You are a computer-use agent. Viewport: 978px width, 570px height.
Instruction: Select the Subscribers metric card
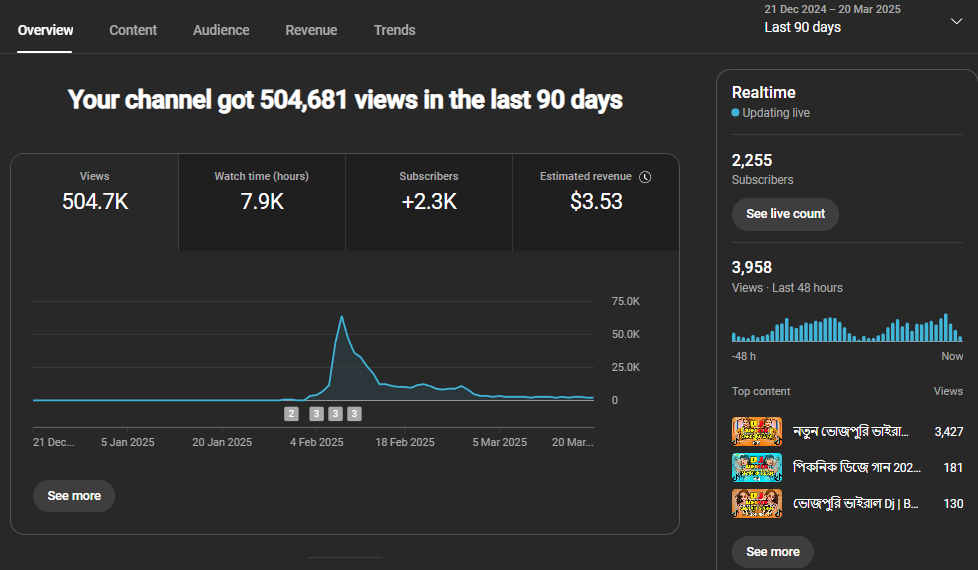(429, 201)
